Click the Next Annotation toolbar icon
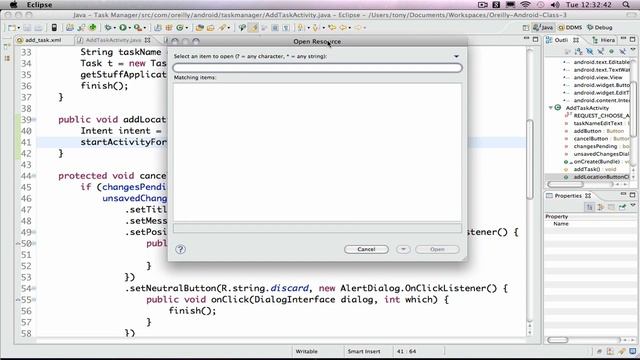640x360 pixels. point(300,28)
